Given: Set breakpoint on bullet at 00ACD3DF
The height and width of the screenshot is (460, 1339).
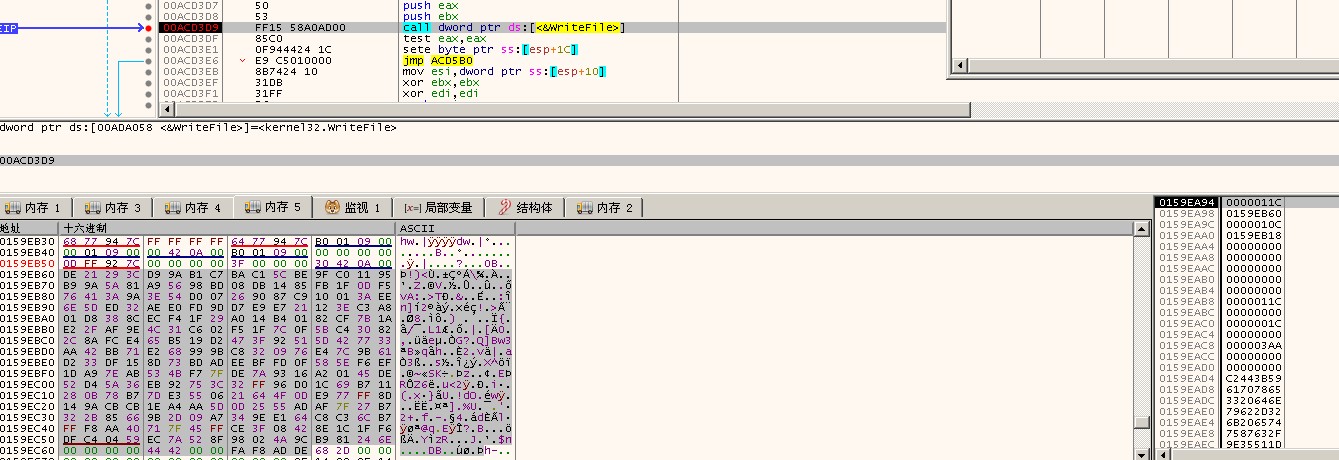Looking at the screenshot, I should coord(149,39).
